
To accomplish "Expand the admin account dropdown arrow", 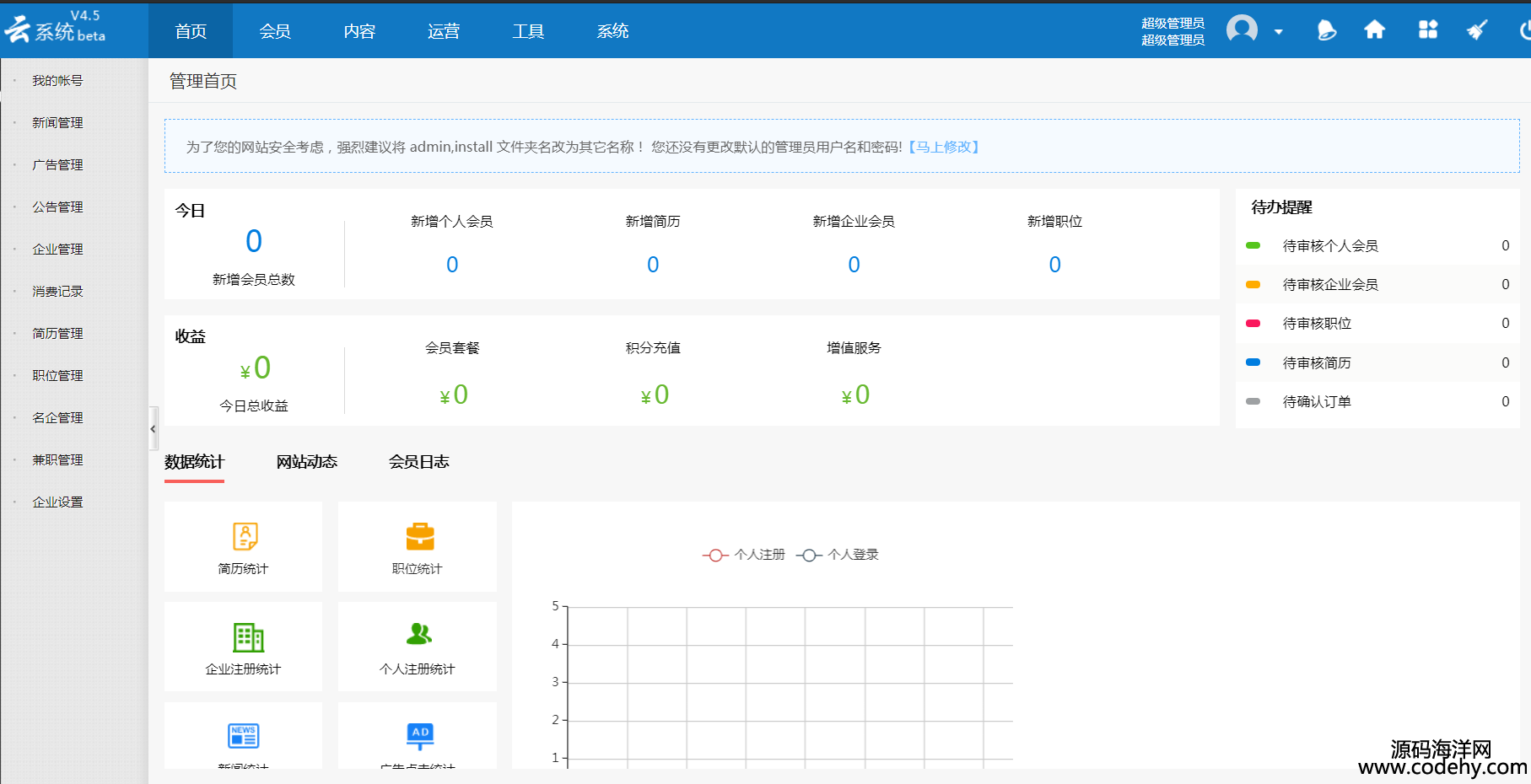I will [x=1279, y=32].
